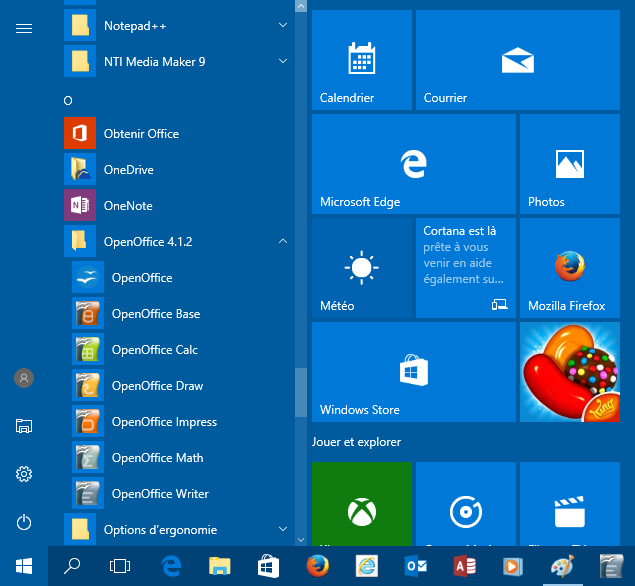This screenshot has height=586, width=635.
Task: Open File Explorer from the Start sidebar
Action: coord(24,426)
